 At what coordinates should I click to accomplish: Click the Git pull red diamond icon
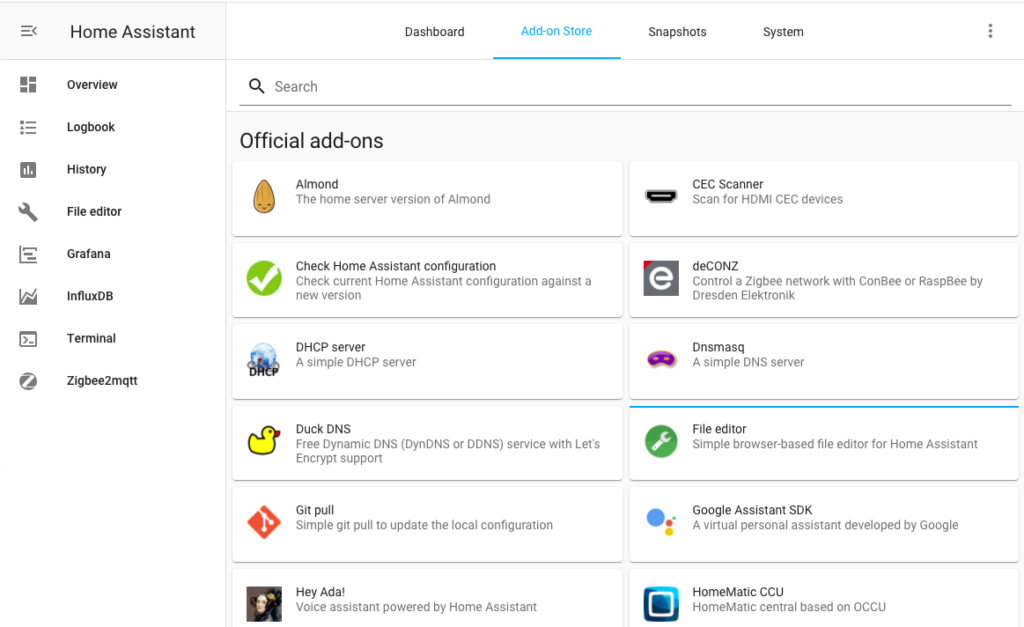point(264,522)
